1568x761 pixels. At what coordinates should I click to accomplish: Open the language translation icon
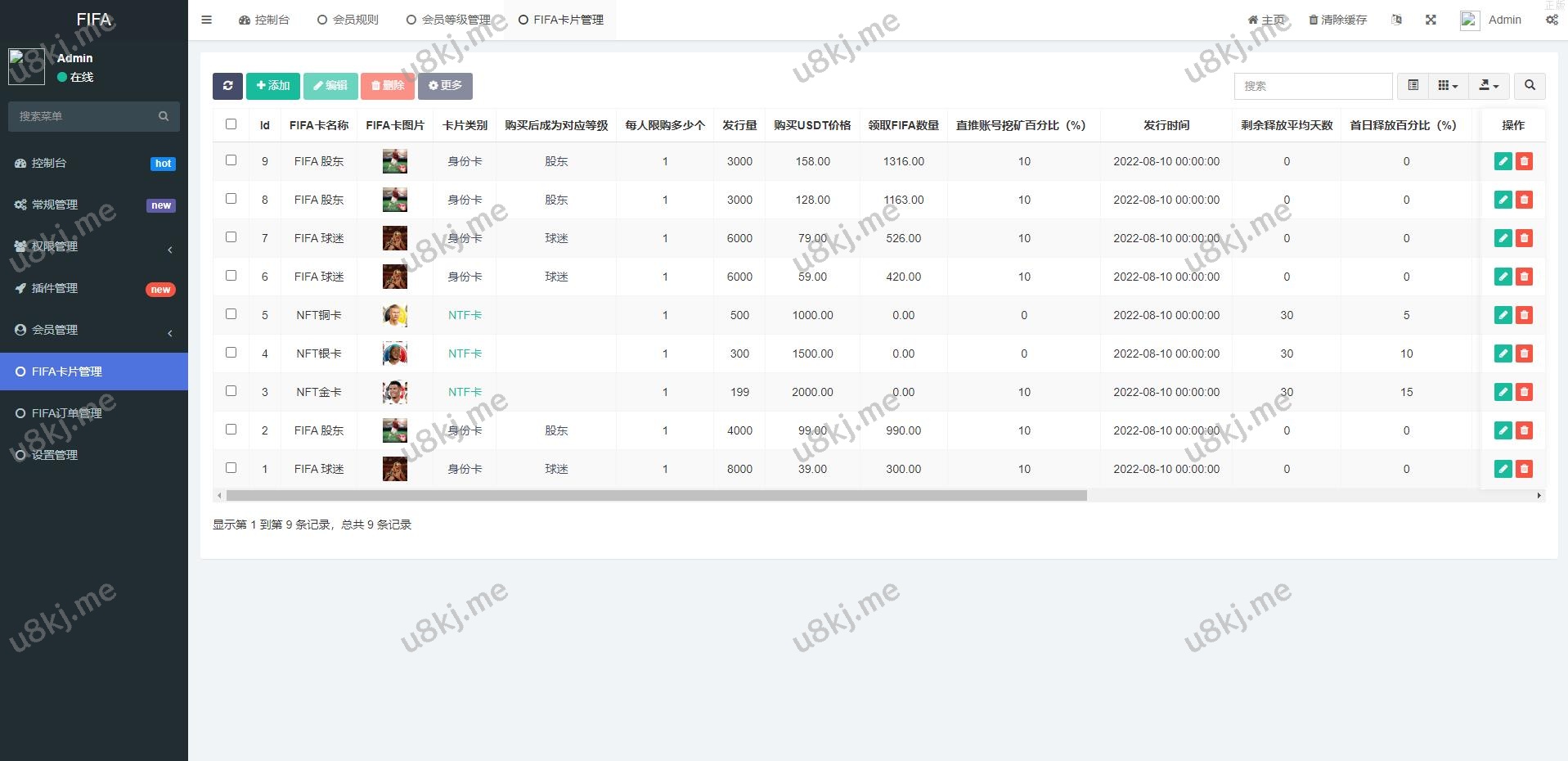[1396, 20]
